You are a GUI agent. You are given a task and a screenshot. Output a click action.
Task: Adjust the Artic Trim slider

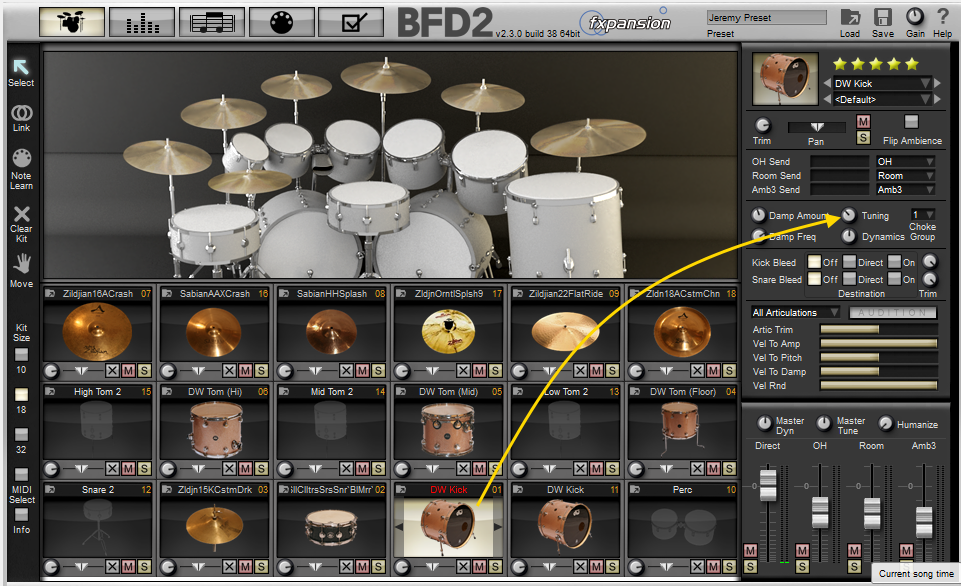[879, 330]
